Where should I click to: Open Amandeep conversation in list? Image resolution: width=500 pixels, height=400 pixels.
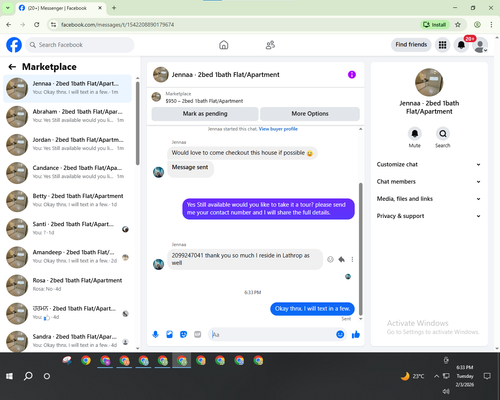pos(67,257)
